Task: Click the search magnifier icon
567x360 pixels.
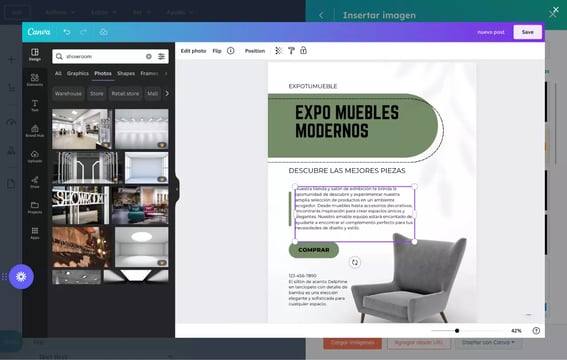Action: click(59, 56)
